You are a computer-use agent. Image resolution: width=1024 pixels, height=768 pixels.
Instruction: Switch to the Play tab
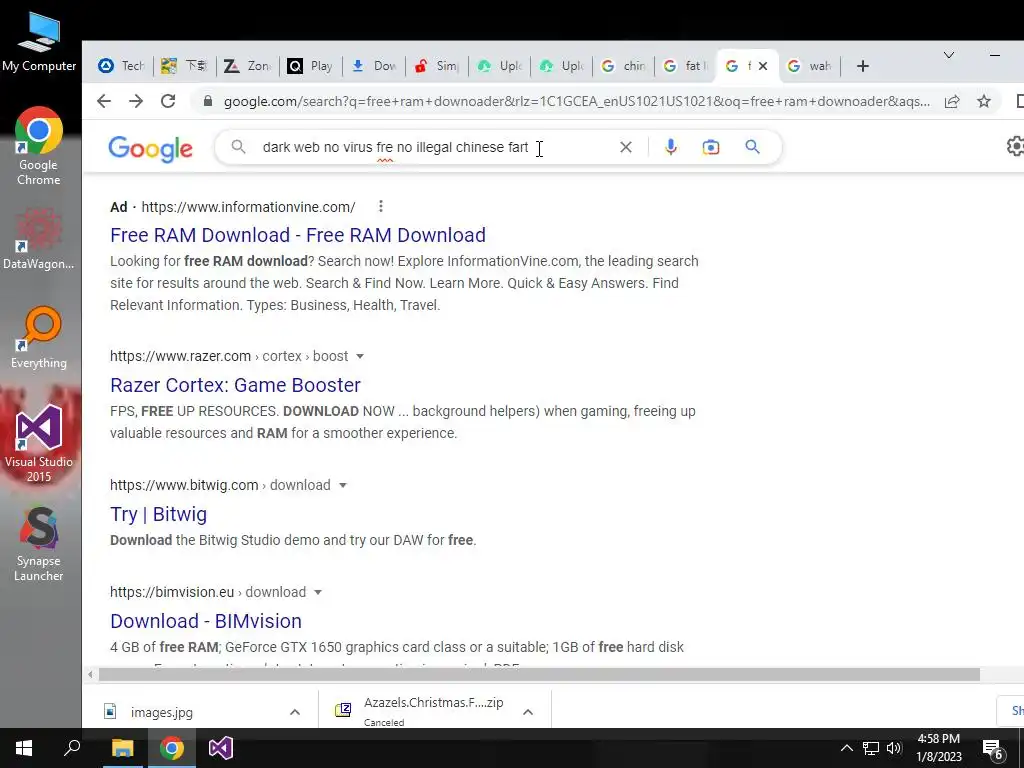310,66
